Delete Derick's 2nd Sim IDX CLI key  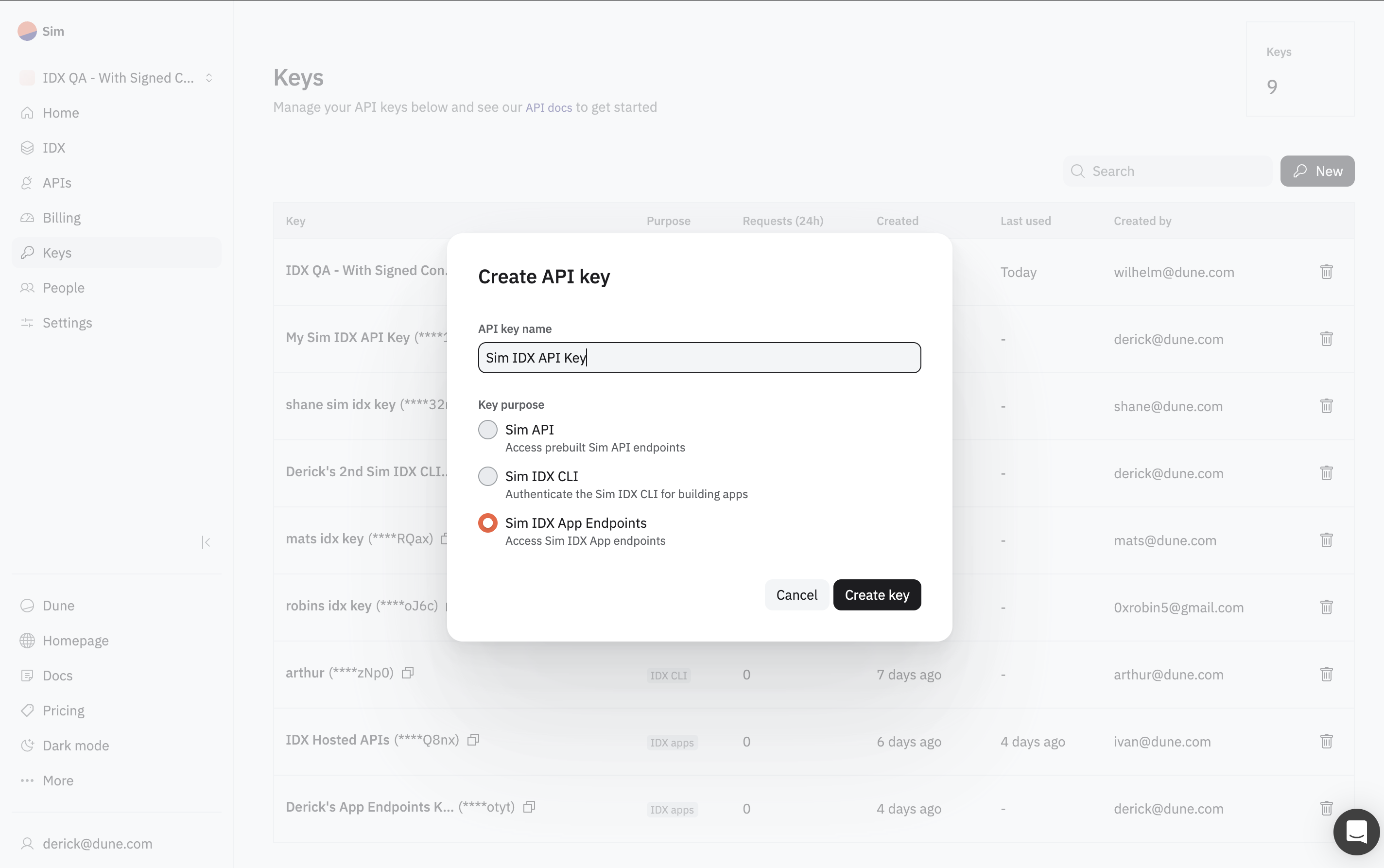pos(1326,473)
